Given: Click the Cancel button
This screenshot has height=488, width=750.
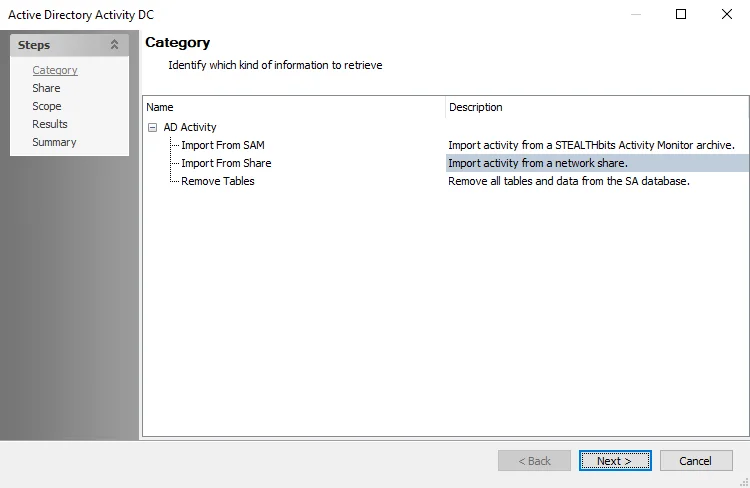Looking at the screenshot, I should pyautogui.click(x=696, y=461).
